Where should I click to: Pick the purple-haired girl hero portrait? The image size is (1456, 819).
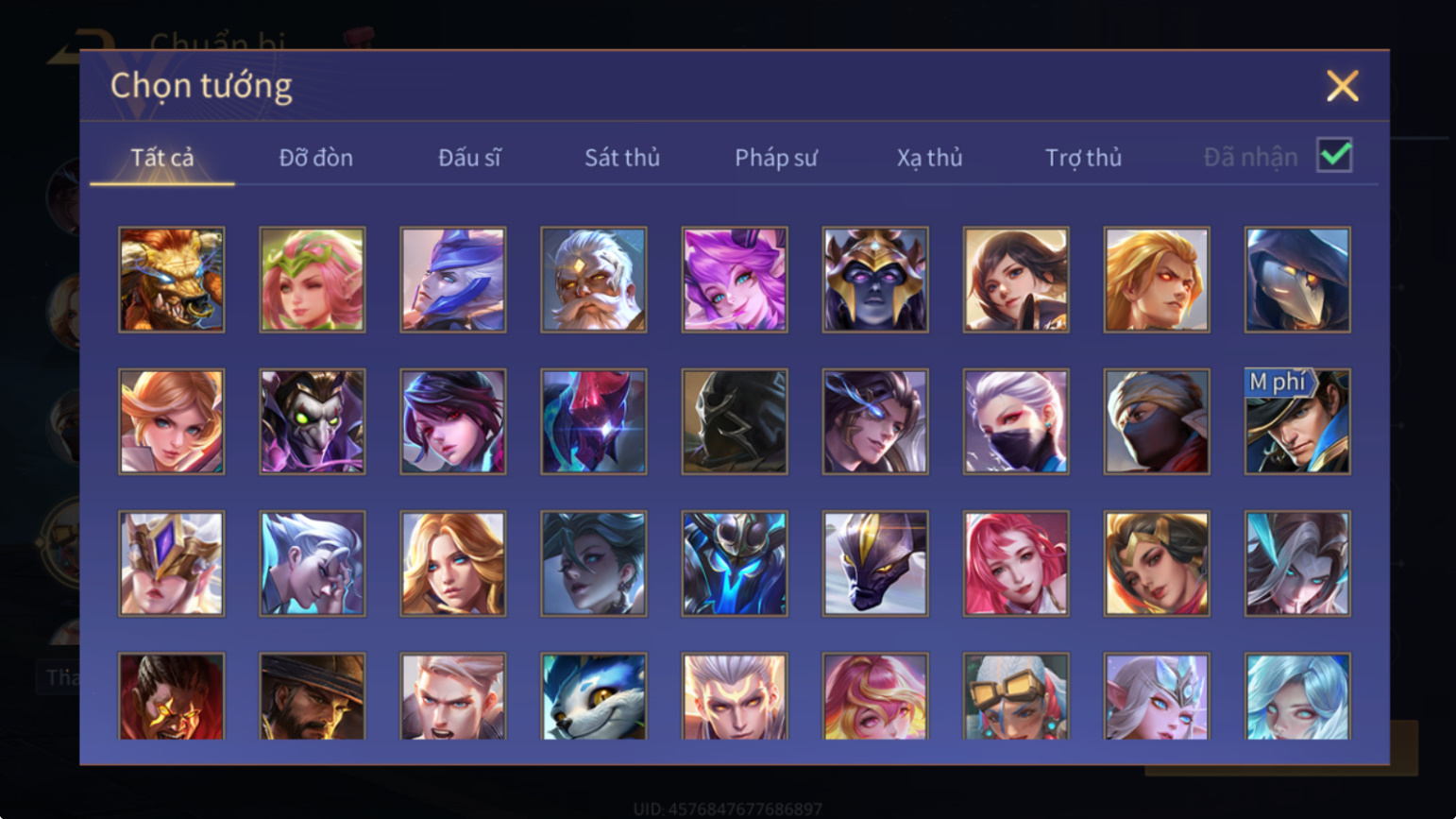[735, 280]
